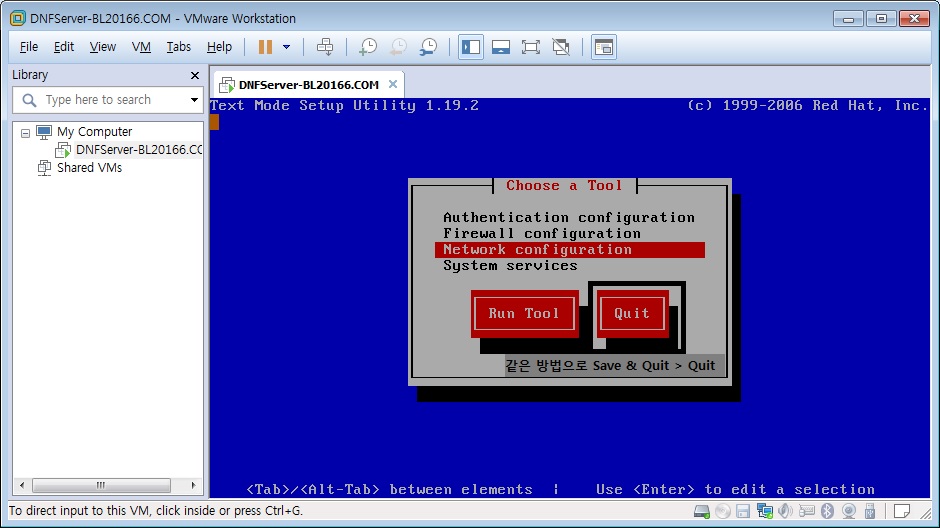Toggle the thumbnail bar view button

pos(501,47)
